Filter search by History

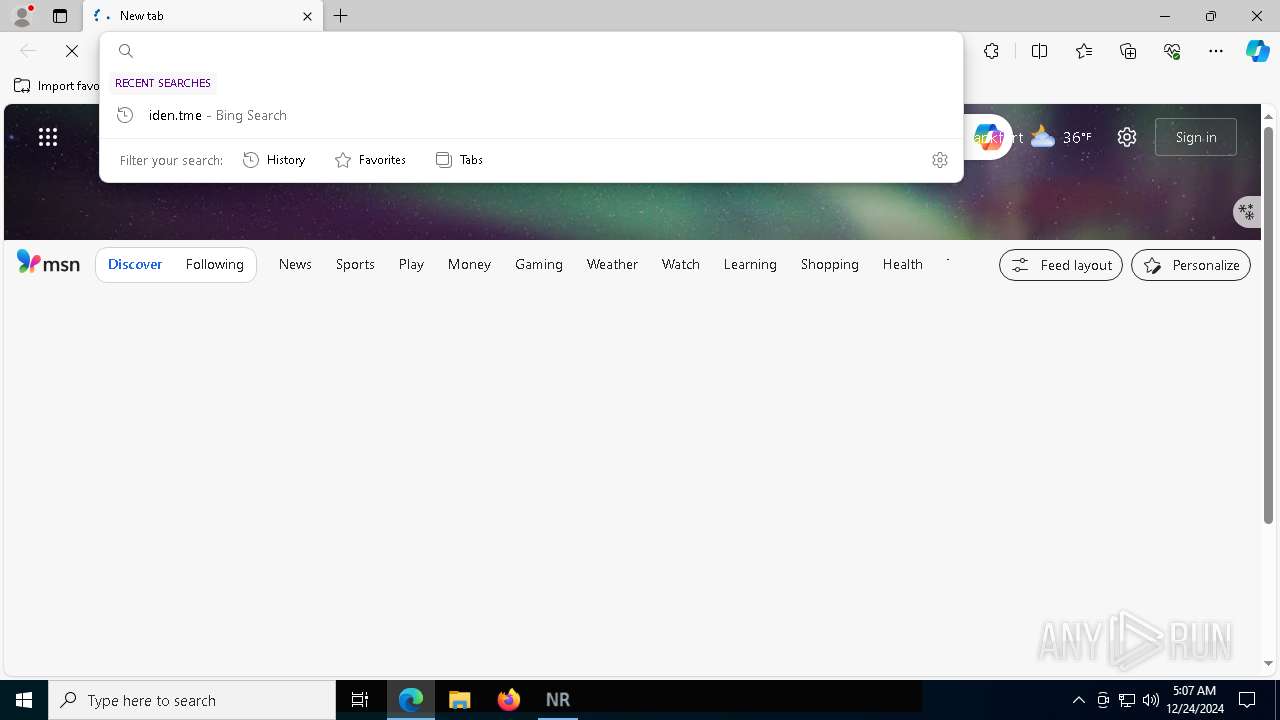[274, 160]
